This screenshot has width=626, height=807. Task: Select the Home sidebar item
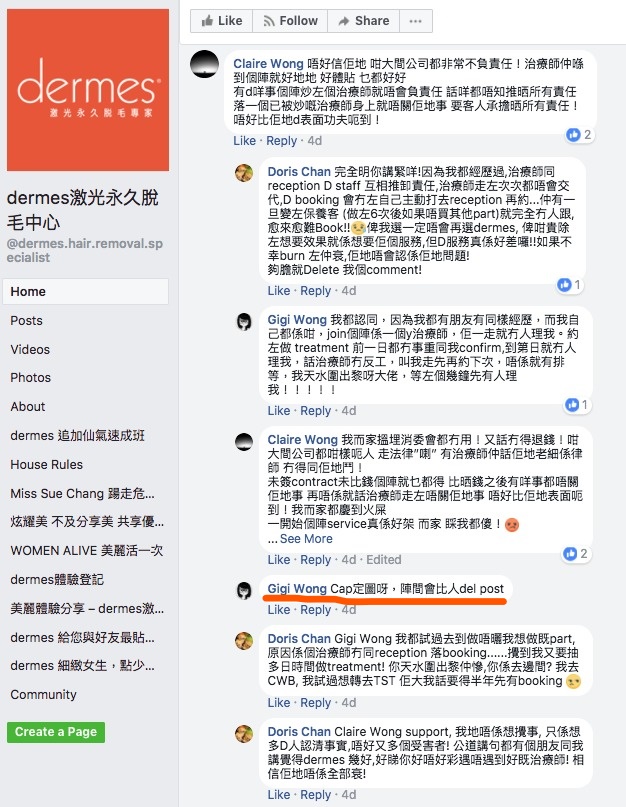85,291
